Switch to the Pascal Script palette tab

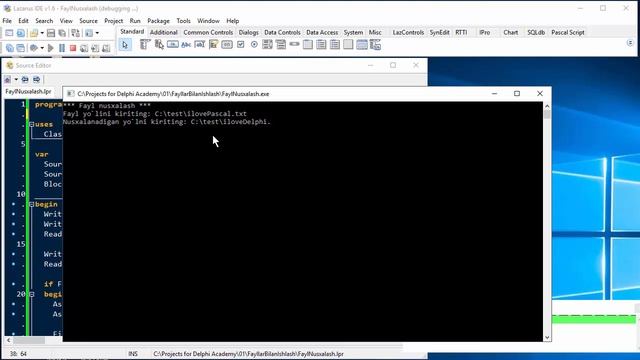tap(568, 32)
